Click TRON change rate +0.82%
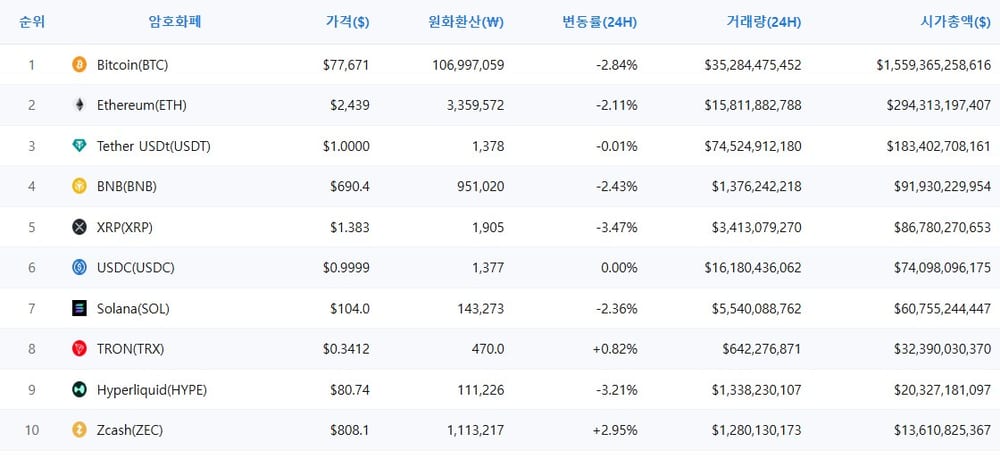The image size is (1000, 459). click(615, 349)
